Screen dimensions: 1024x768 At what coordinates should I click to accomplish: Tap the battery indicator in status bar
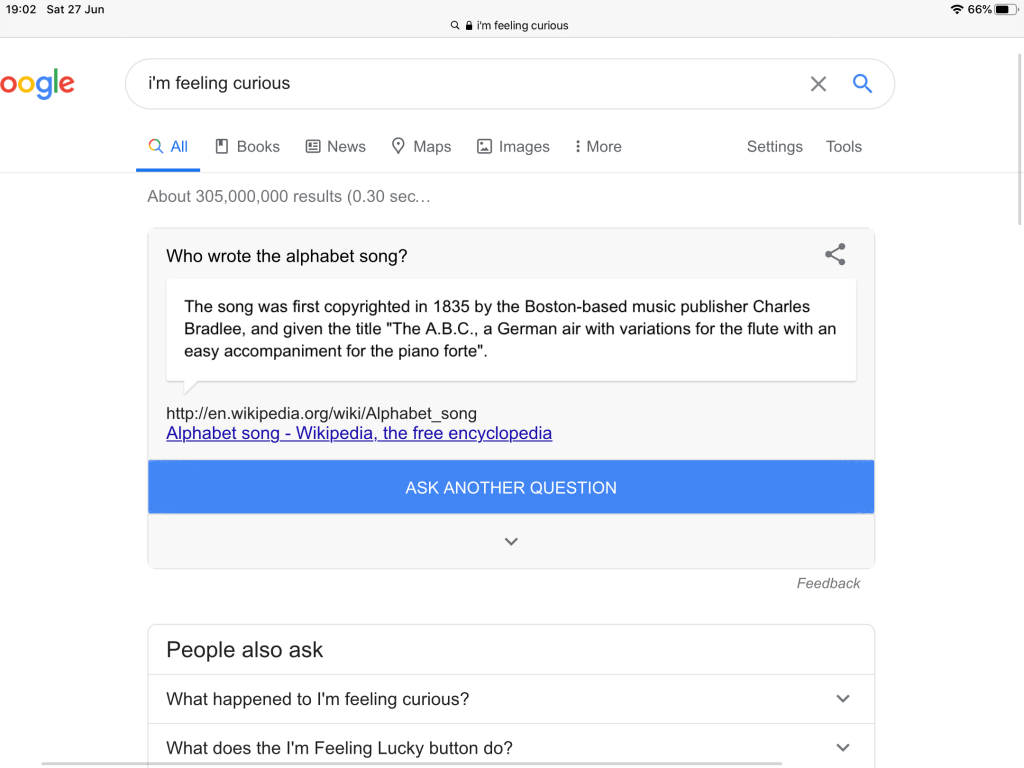(x=1003, y=9)
